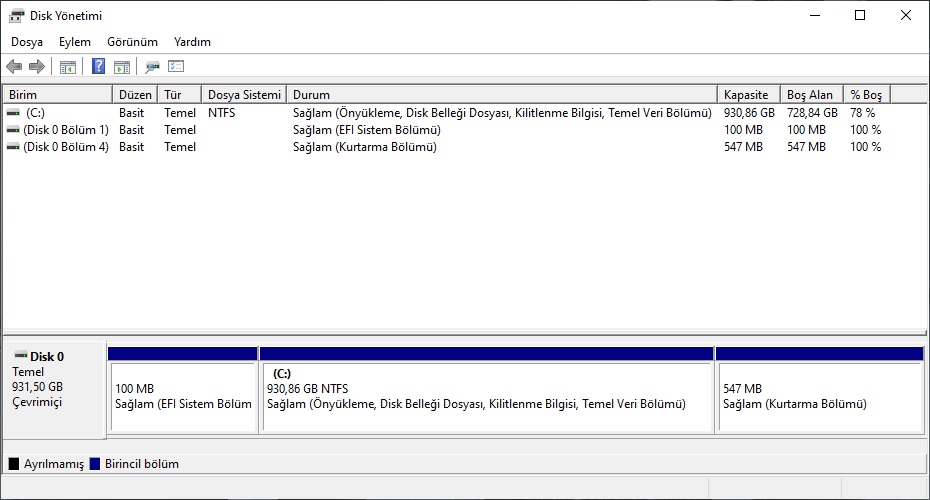This screenshot has height=500, width=930.
Task: Select the 100 MB EFI partition block
Action: [183, 390]
